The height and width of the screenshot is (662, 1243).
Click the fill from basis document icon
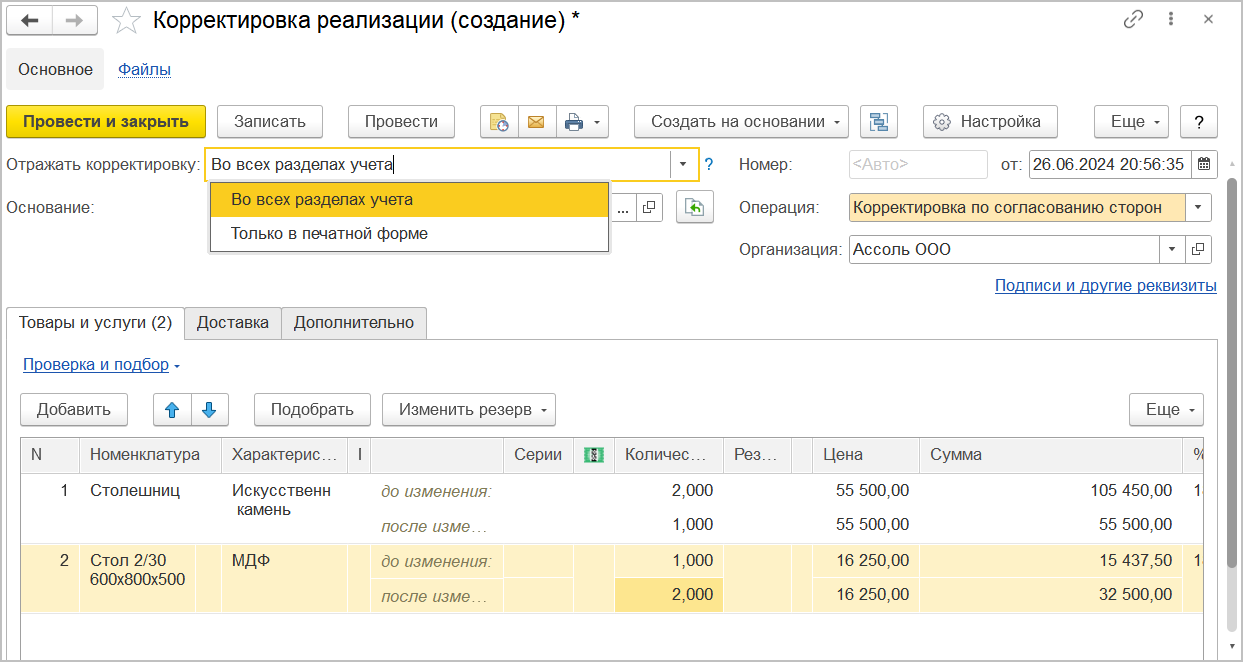pyautogui.click(x=695, y=207)
